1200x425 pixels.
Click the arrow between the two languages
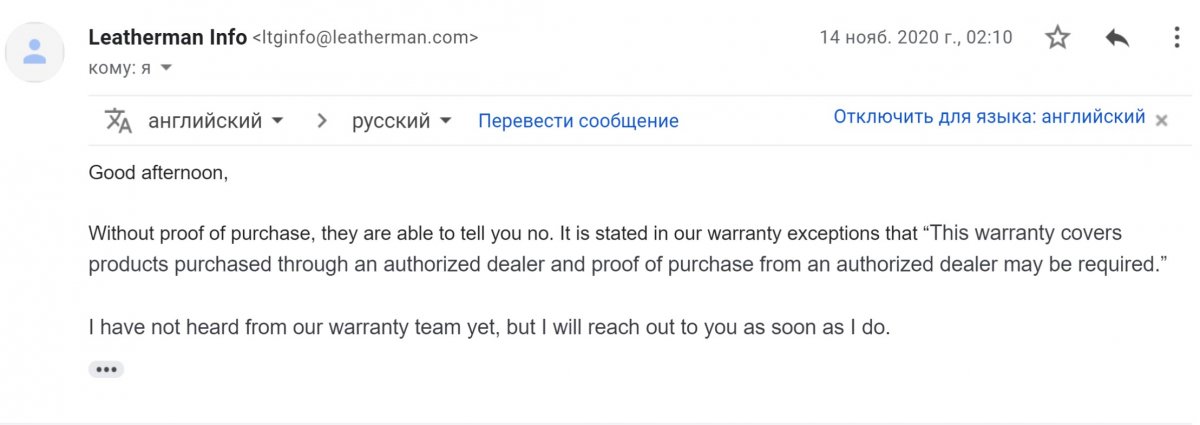322,121
